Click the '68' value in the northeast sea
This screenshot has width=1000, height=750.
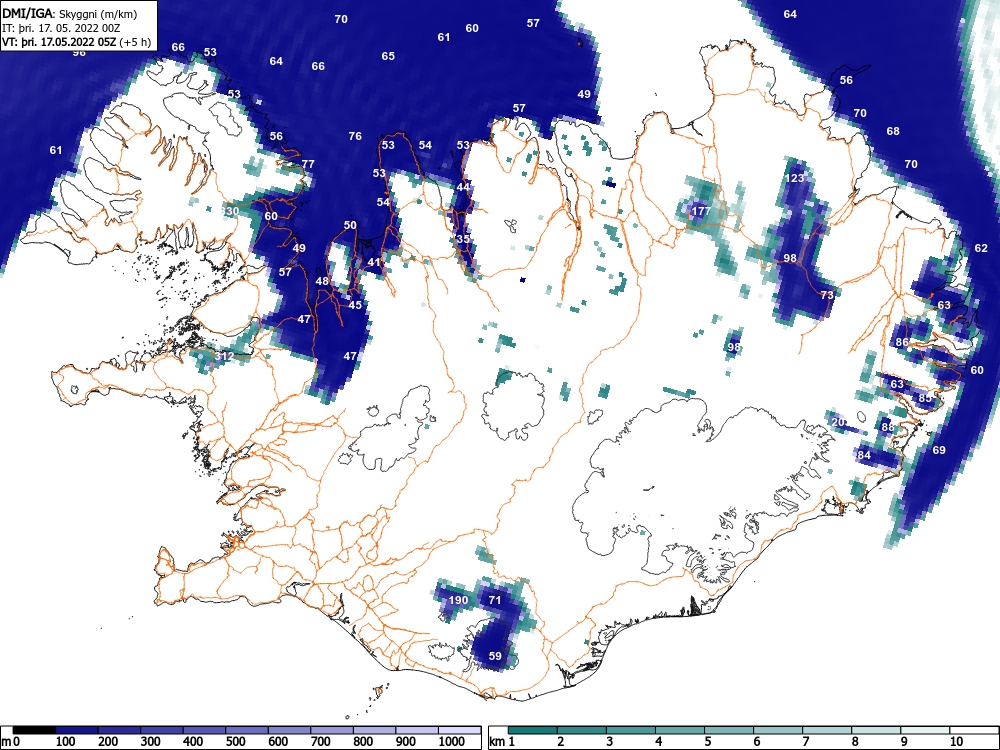pos(893,131)
